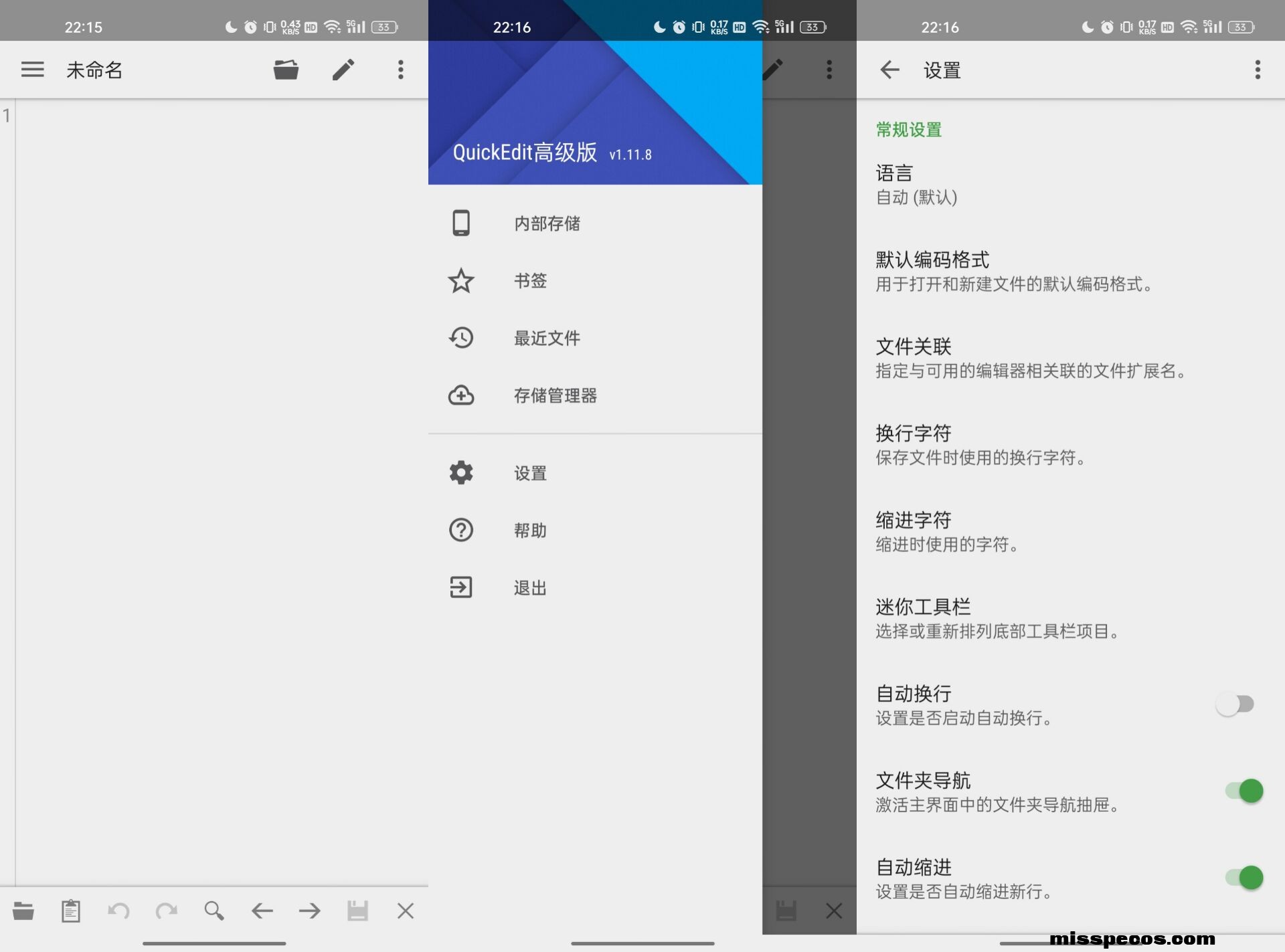Open file folder icon in top toolbar

tap(286, 70)
